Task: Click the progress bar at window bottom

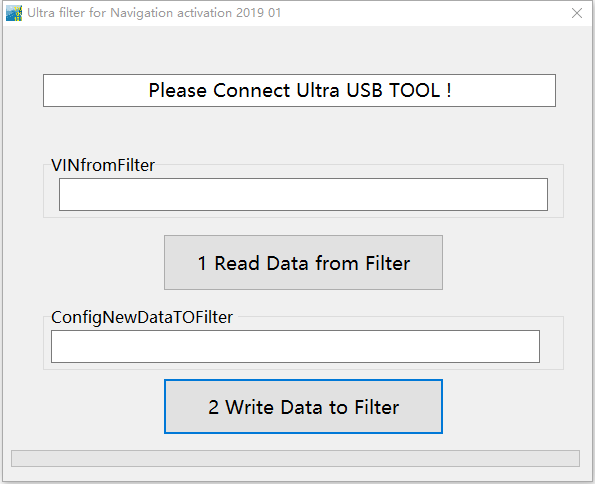Action: coord(295,458)
